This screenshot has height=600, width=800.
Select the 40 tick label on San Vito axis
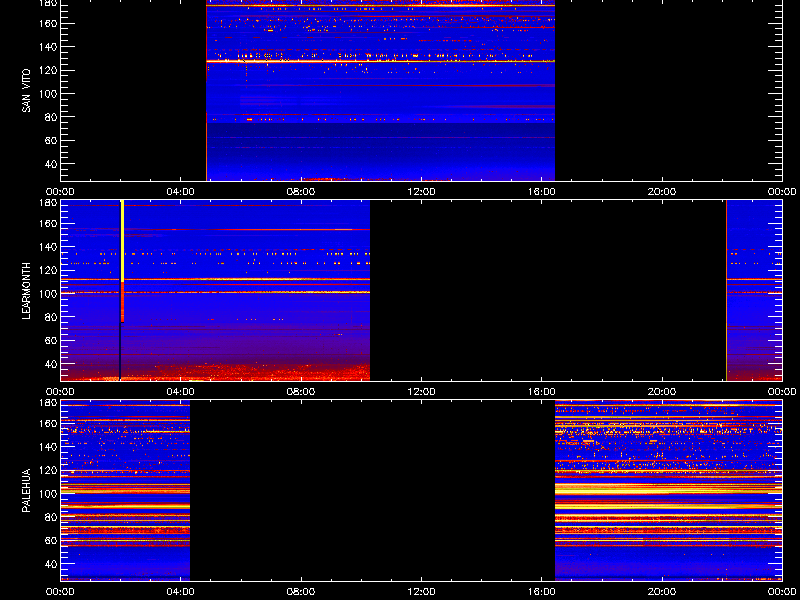[x=53, y=164]
